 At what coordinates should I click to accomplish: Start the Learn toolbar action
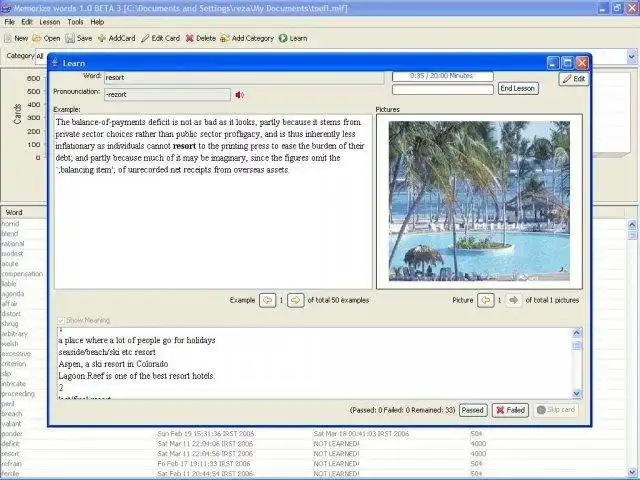click(x=293, y=38)
